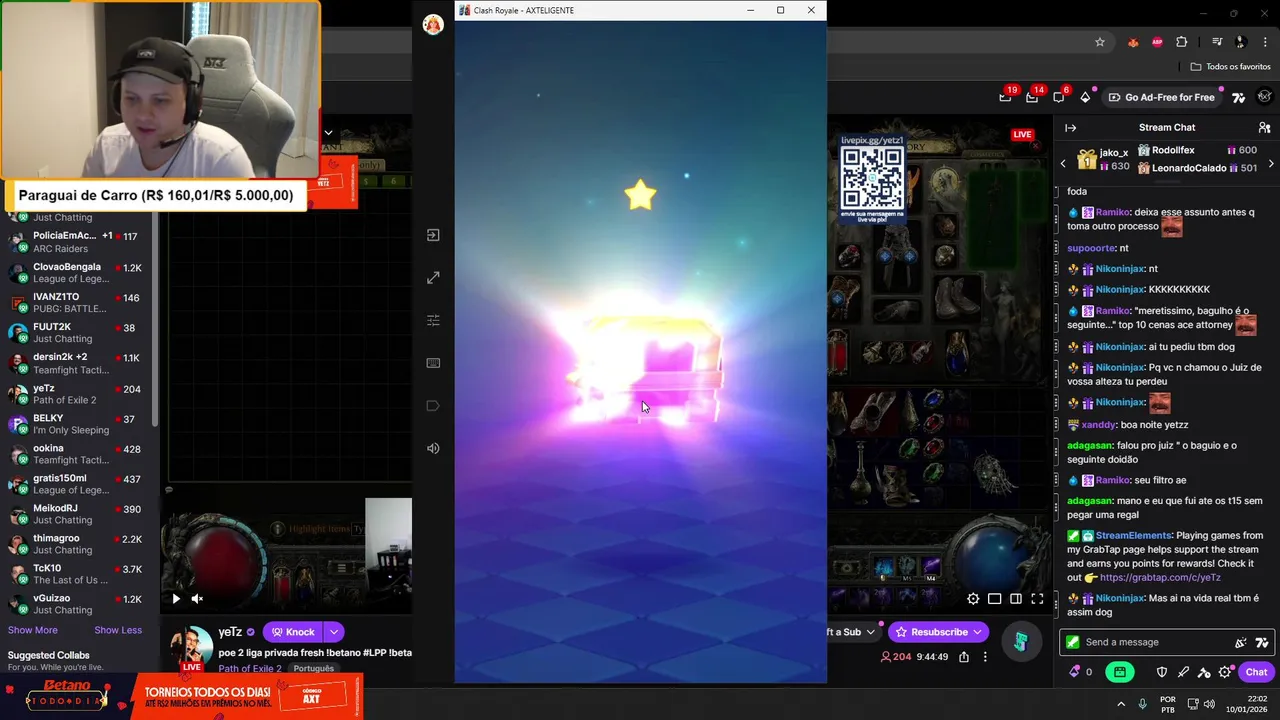Open 7TV icon in Twitch top bar

click(1239, 97)
